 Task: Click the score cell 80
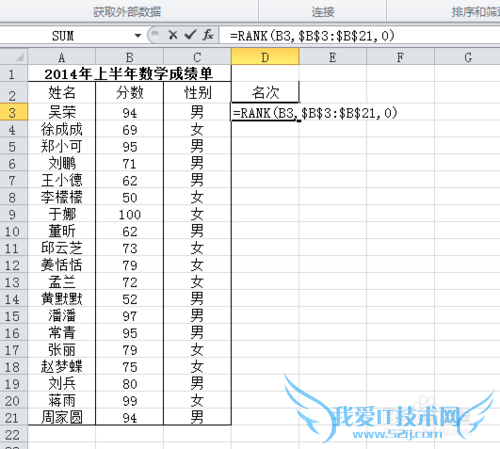coord(130,384)
